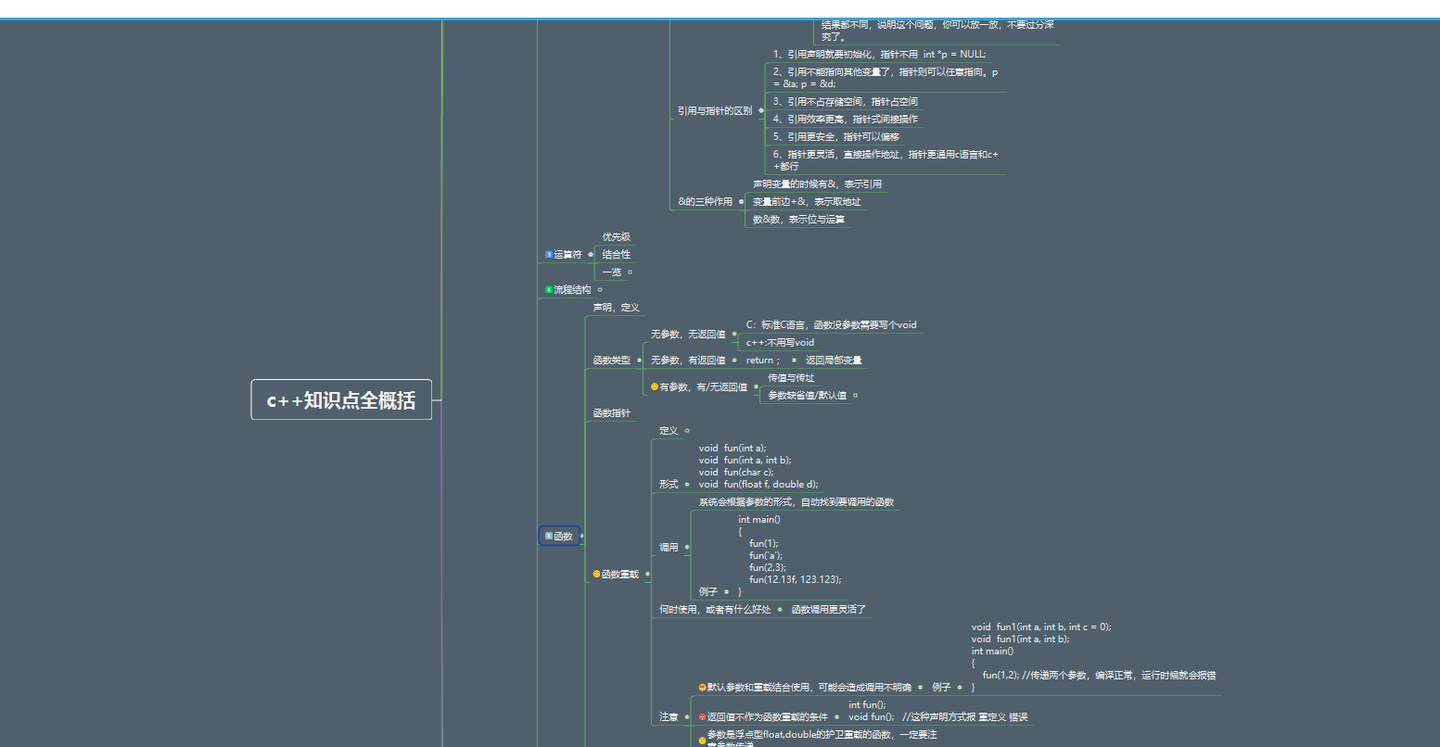Select the 调用 node
1440x747 pixels.
pyautogui.click(x=668, y=548)
